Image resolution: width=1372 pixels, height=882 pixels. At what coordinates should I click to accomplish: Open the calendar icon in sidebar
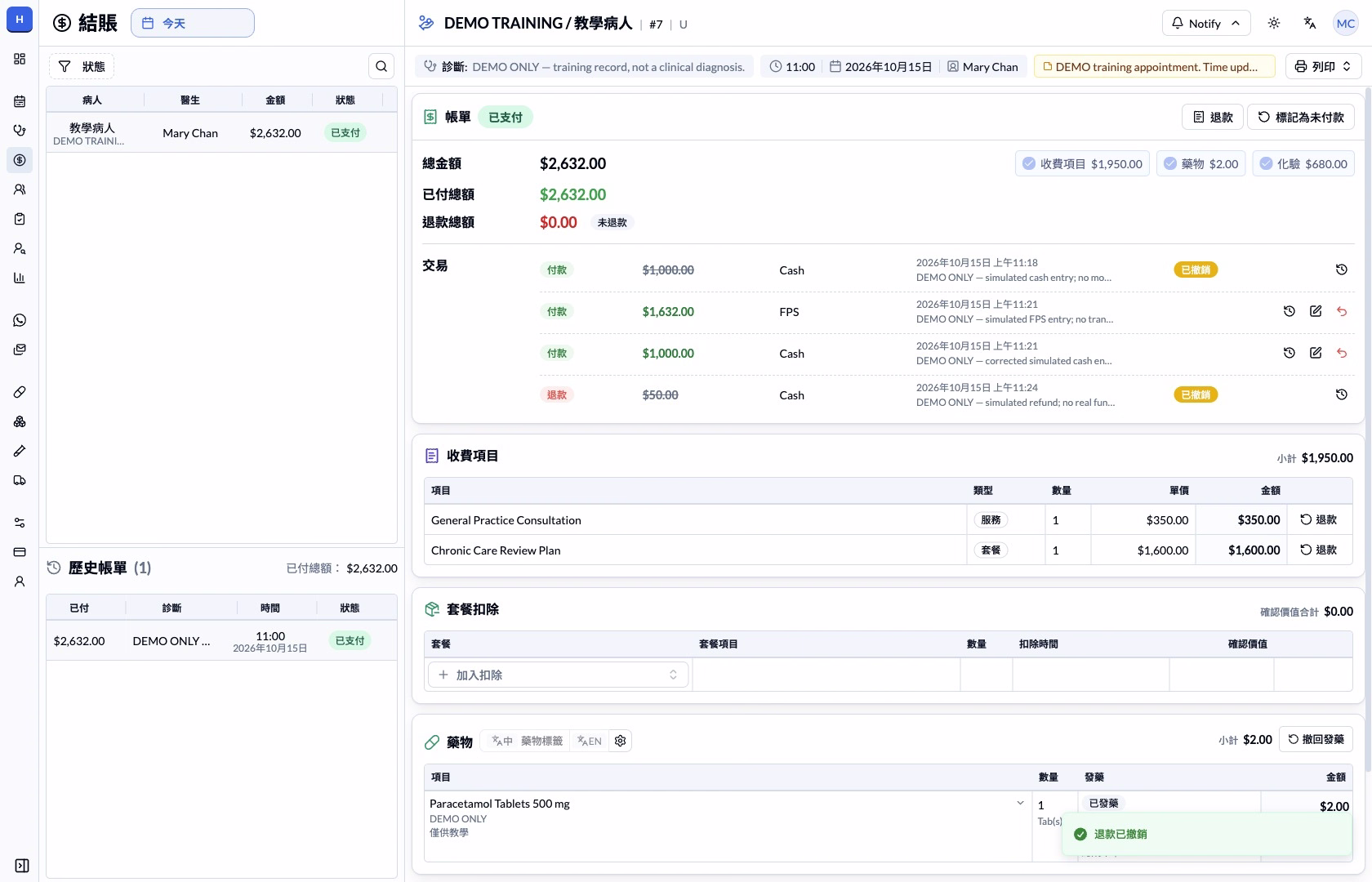coord(20,101)
